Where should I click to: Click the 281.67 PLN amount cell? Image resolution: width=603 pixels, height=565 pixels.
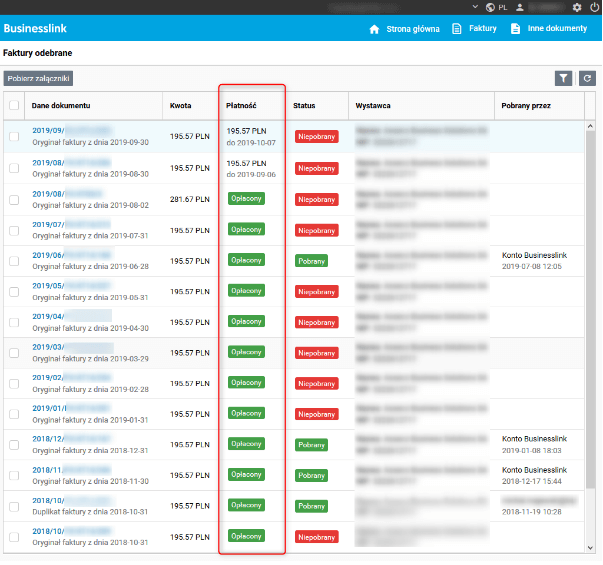click(x=190, y=199)
